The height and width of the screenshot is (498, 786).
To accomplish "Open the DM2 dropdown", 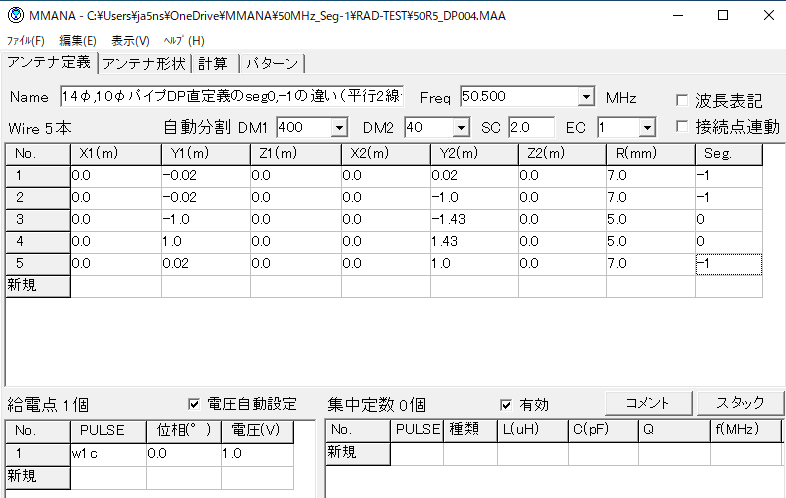I will (460, 127).
